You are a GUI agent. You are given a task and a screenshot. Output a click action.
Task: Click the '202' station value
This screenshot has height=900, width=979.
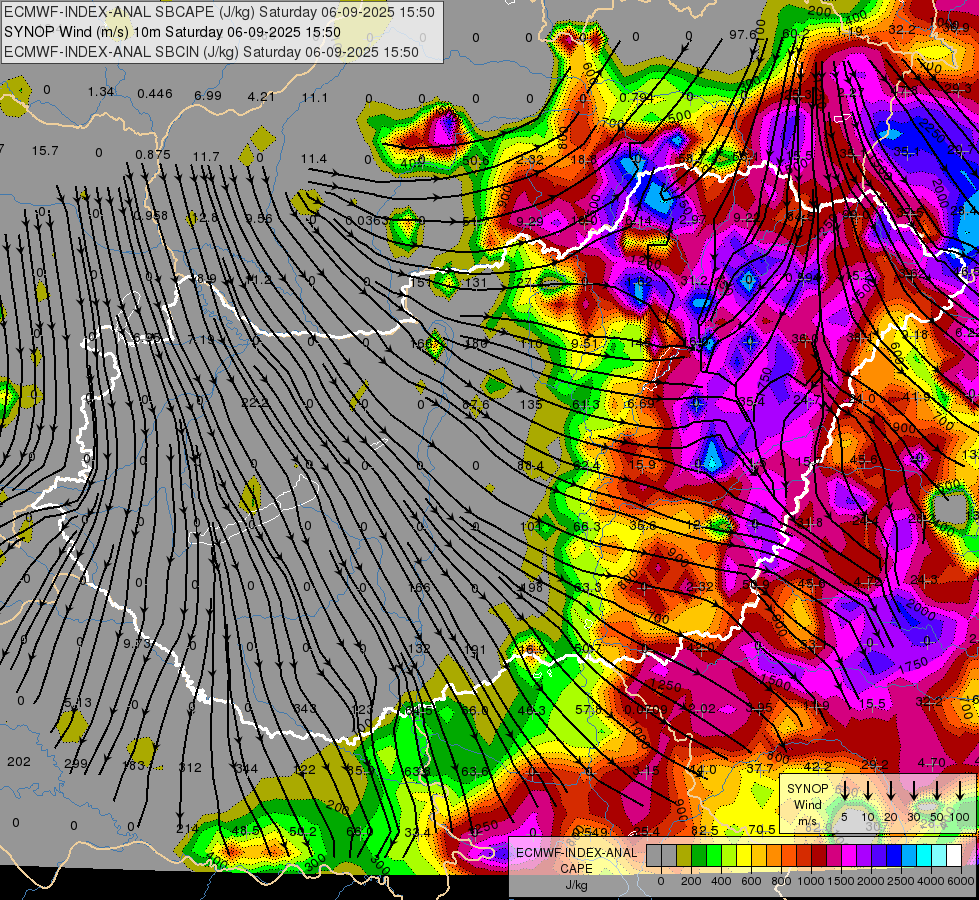18,761
